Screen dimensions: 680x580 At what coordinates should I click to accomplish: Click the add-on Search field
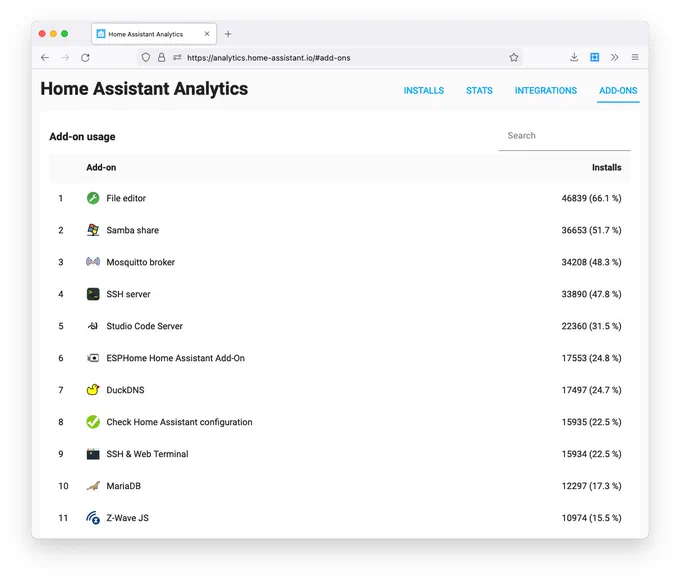click(x=565, y=136)
